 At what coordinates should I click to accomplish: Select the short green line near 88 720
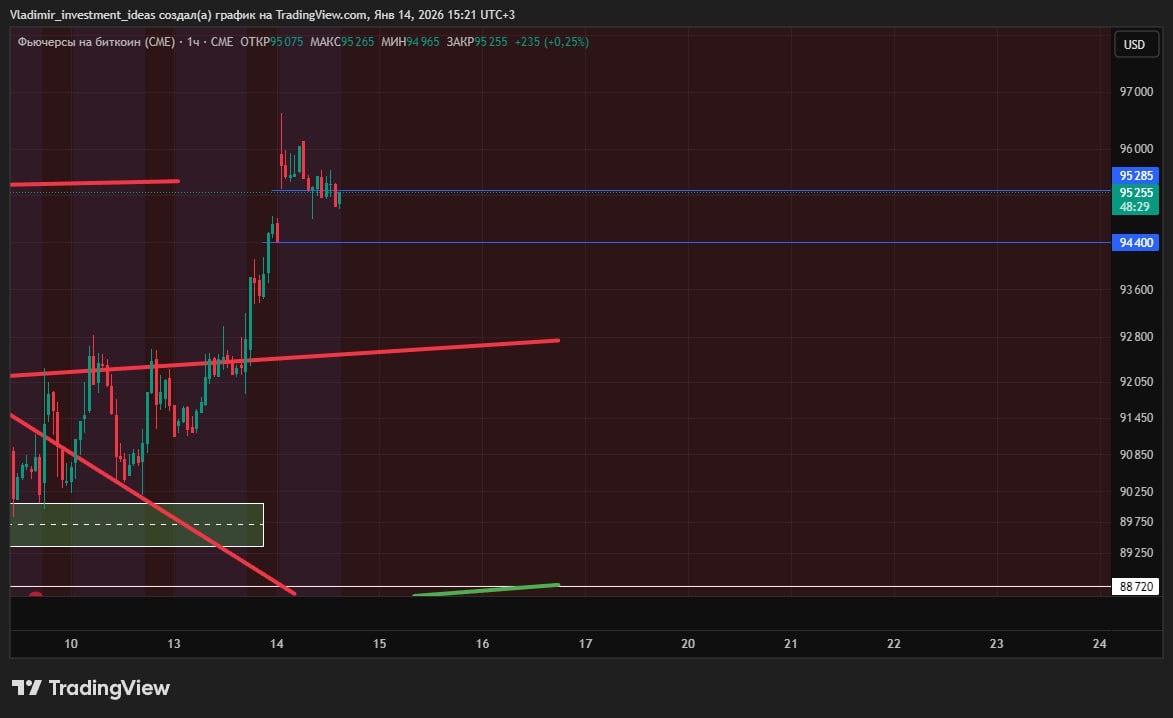point(486,589)
